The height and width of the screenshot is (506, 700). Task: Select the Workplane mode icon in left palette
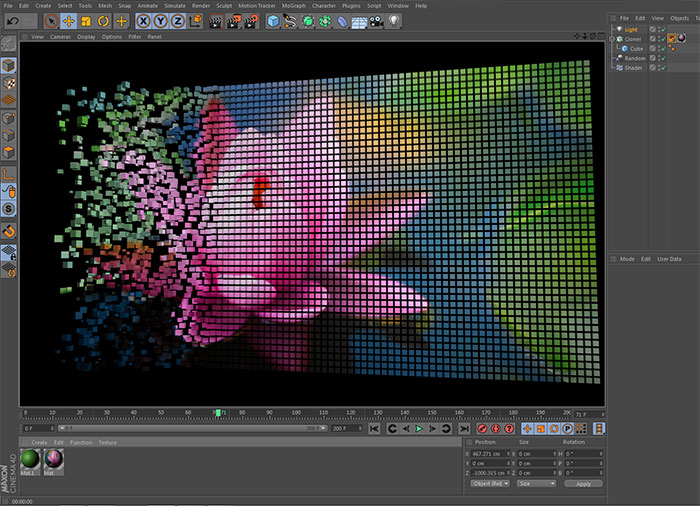8,100
